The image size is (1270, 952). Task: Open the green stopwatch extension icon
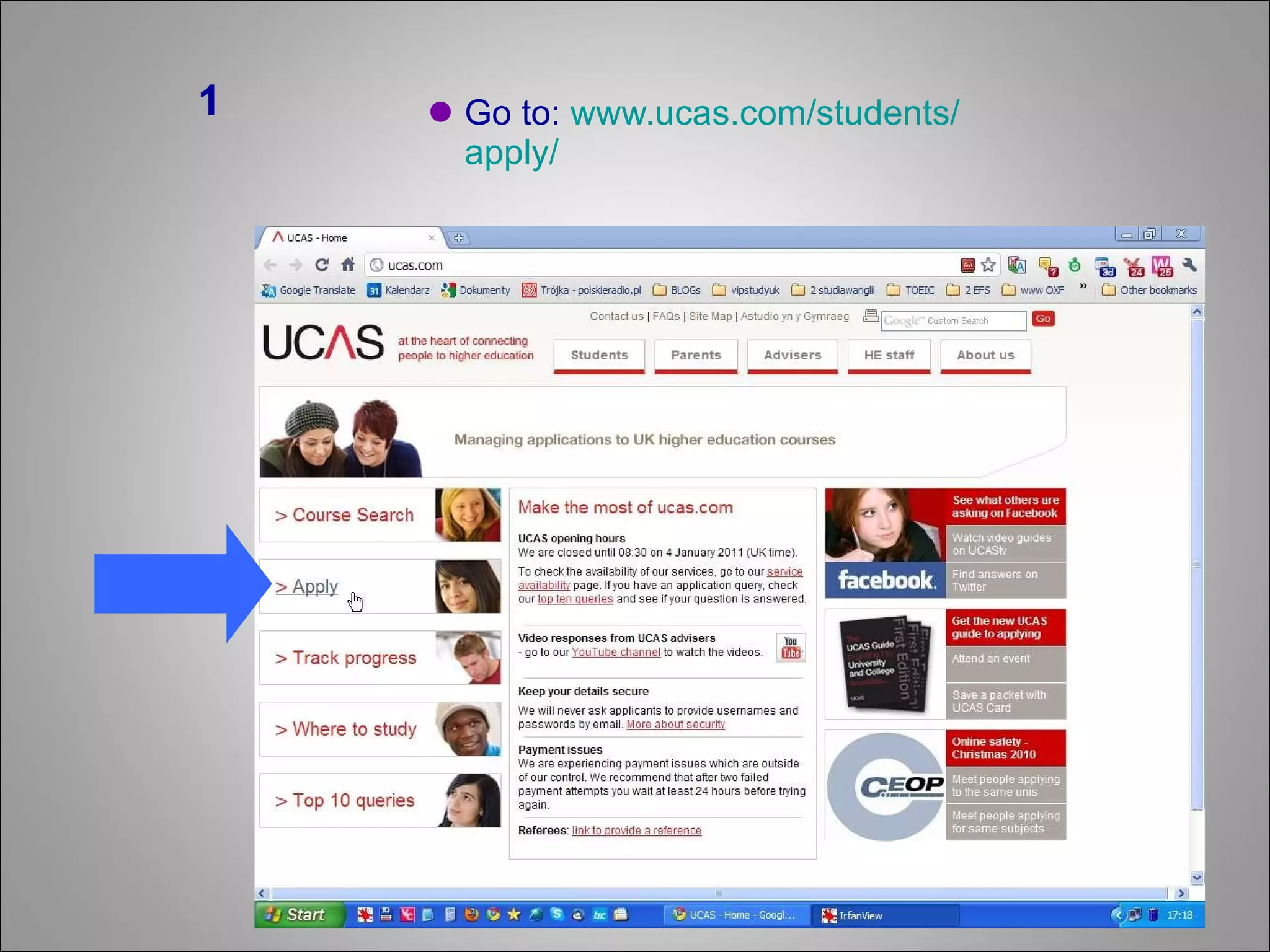tap(1075, 265)
